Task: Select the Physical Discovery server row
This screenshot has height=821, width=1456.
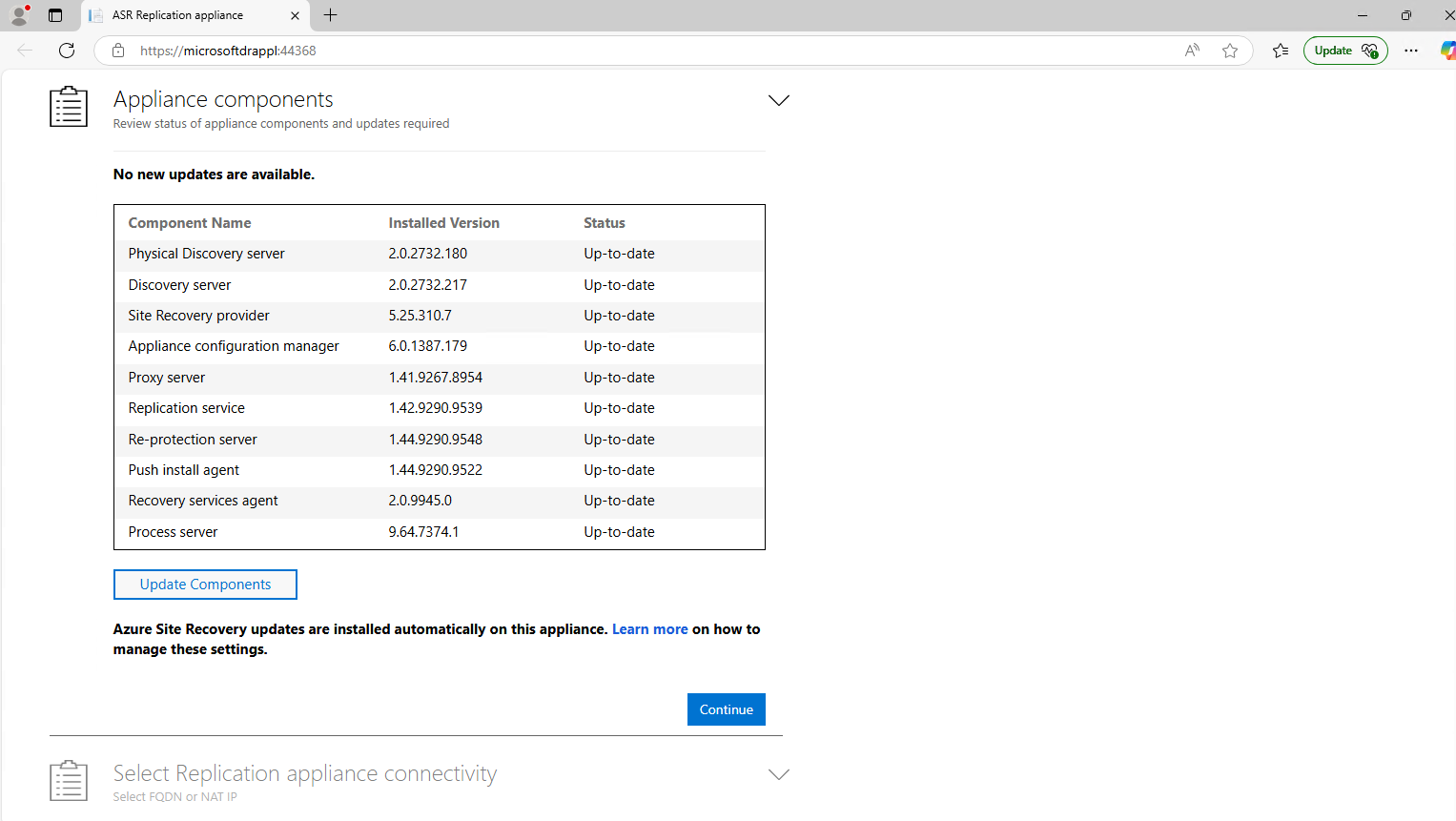Action: (x=440, y=254)
